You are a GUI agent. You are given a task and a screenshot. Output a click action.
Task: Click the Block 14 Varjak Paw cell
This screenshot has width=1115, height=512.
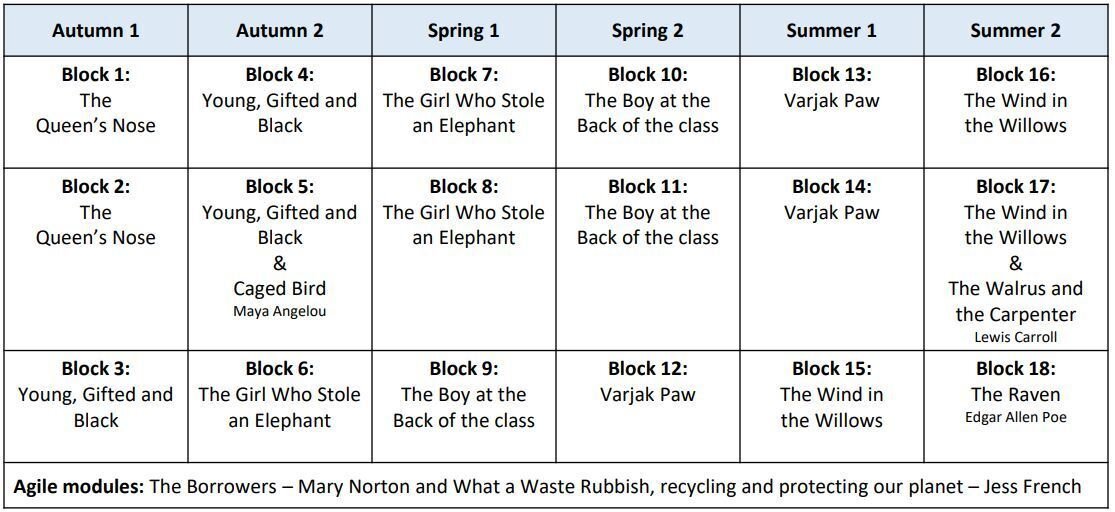tap(832, 260)
